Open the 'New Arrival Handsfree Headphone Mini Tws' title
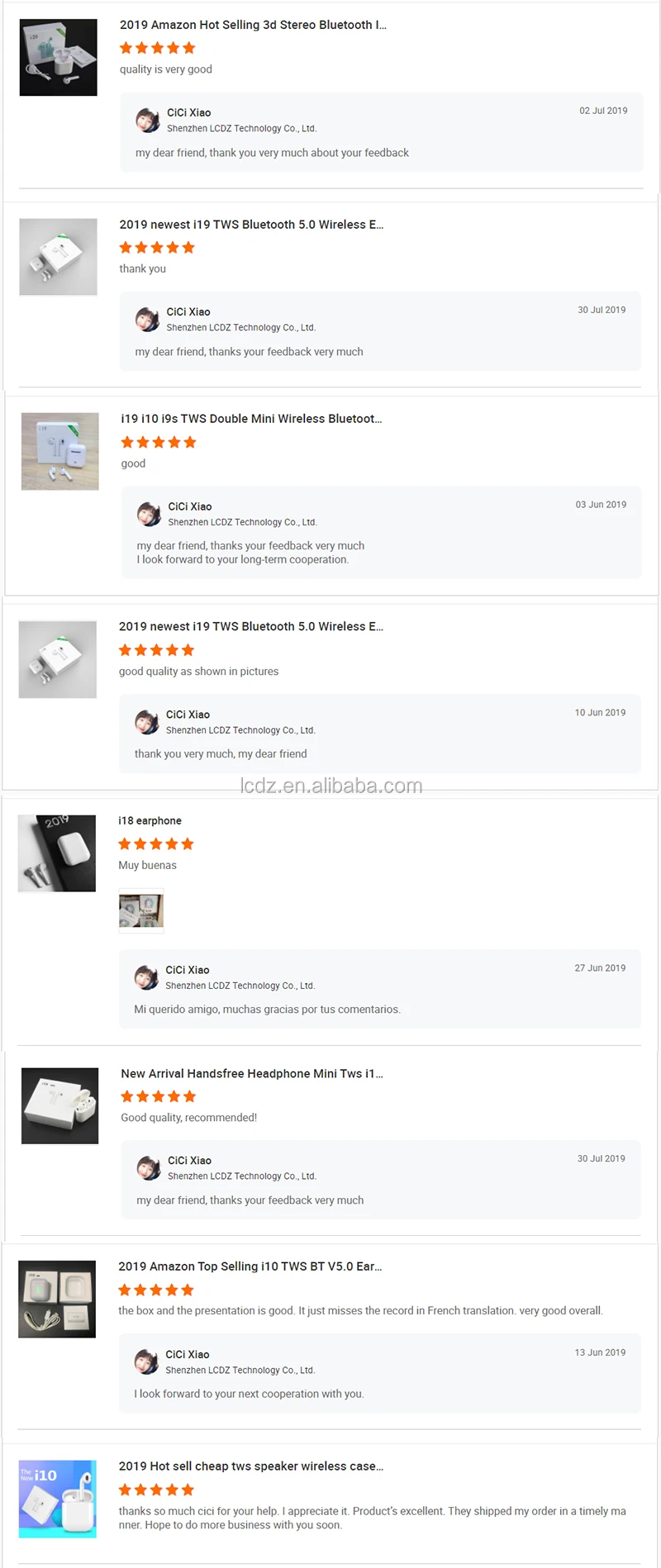 252,1074
